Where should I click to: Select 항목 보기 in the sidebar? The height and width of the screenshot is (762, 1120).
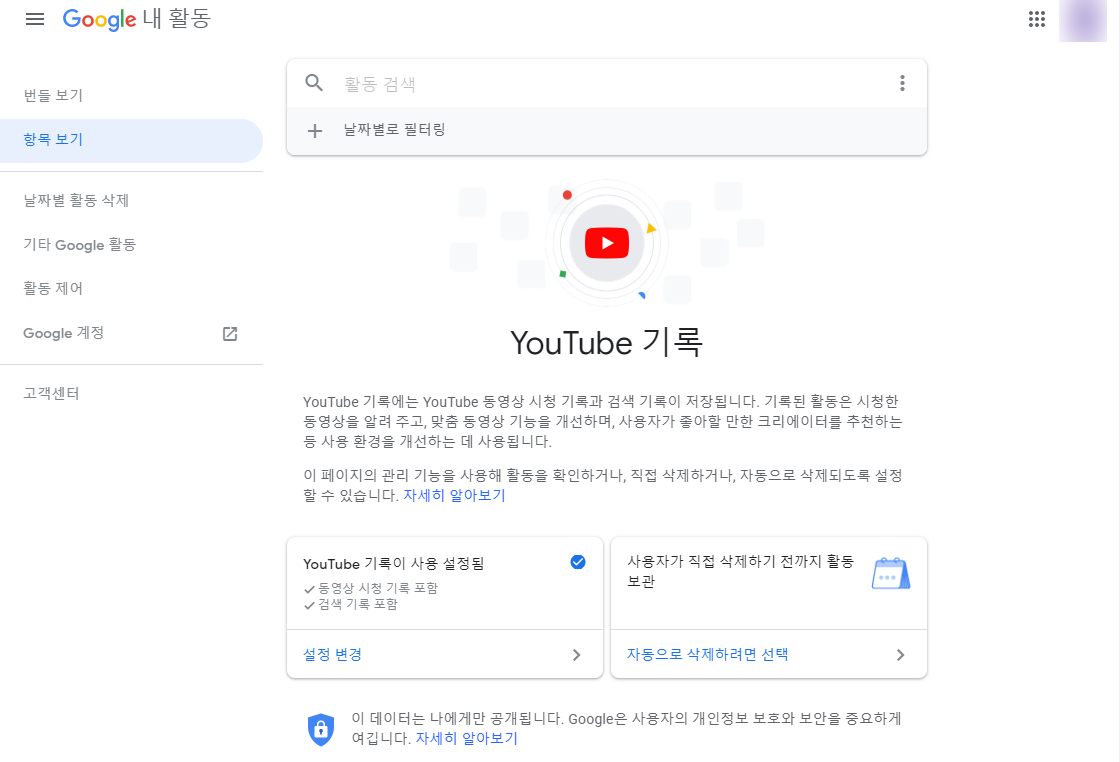click(x=131, y=140)
